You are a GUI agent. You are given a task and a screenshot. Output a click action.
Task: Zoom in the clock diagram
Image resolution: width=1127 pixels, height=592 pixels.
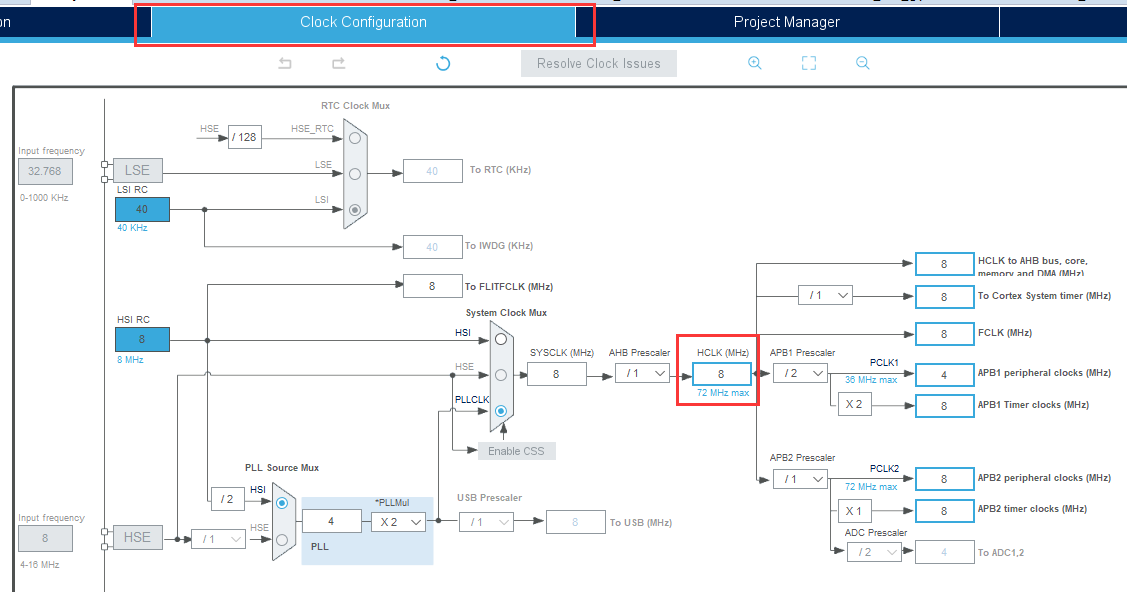pyautogui.click(x=755, y=63)
